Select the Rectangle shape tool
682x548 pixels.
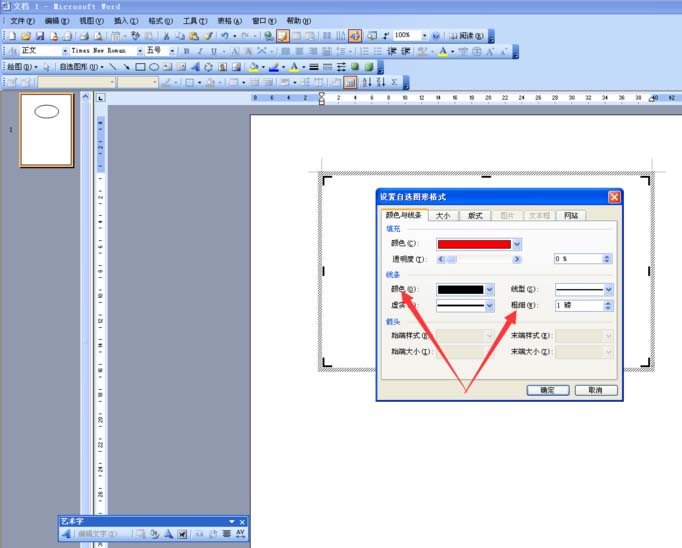tap(140, 67)
